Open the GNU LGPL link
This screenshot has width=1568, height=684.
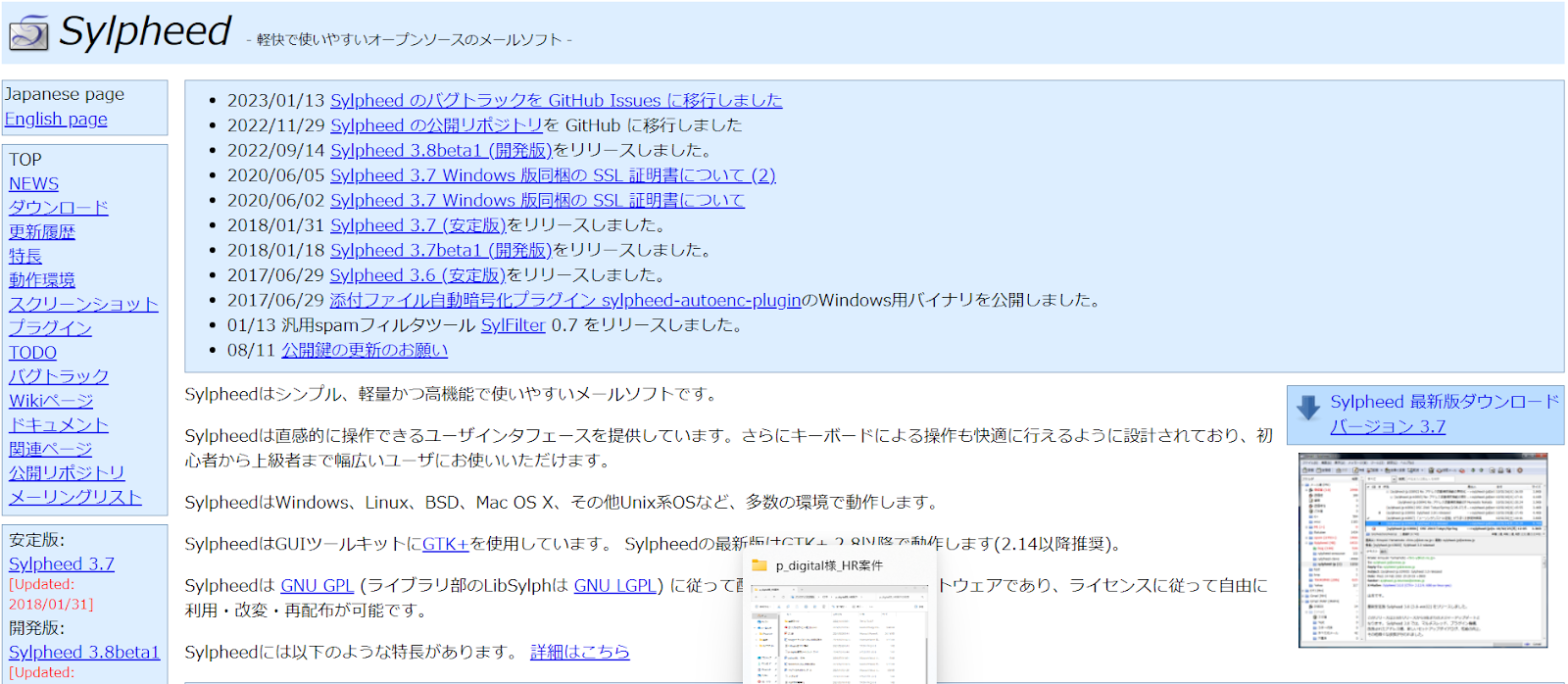point(614,585)
